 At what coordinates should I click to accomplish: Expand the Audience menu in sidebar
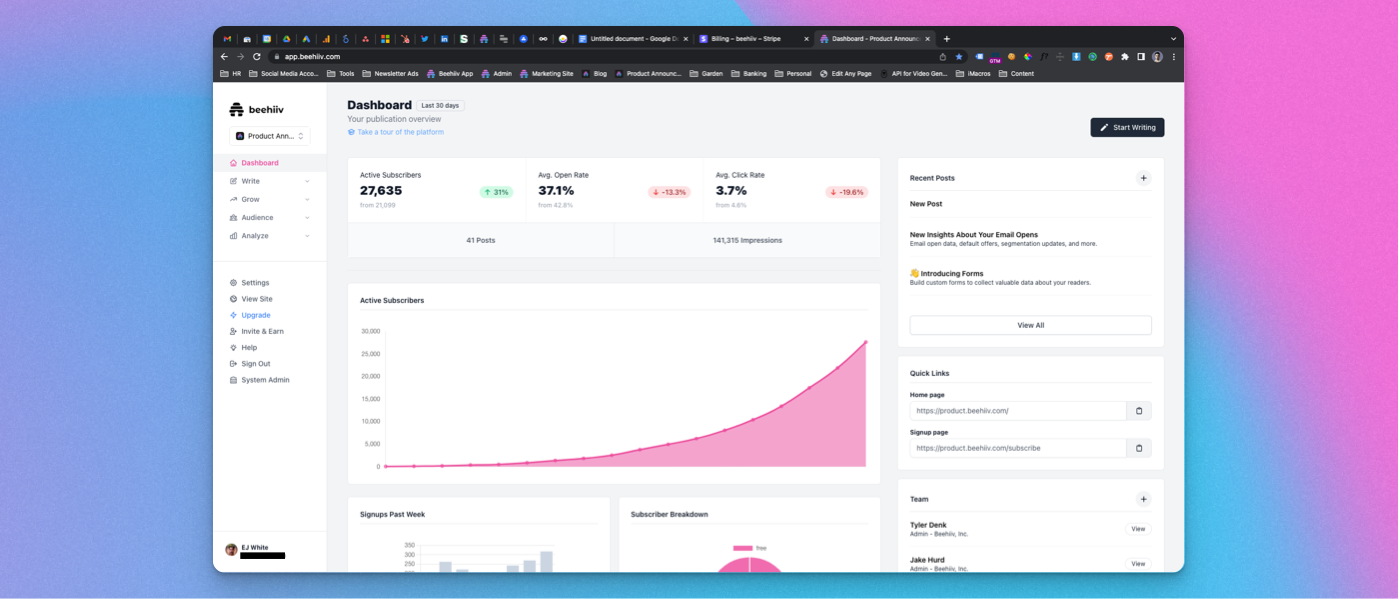point(270,217)
